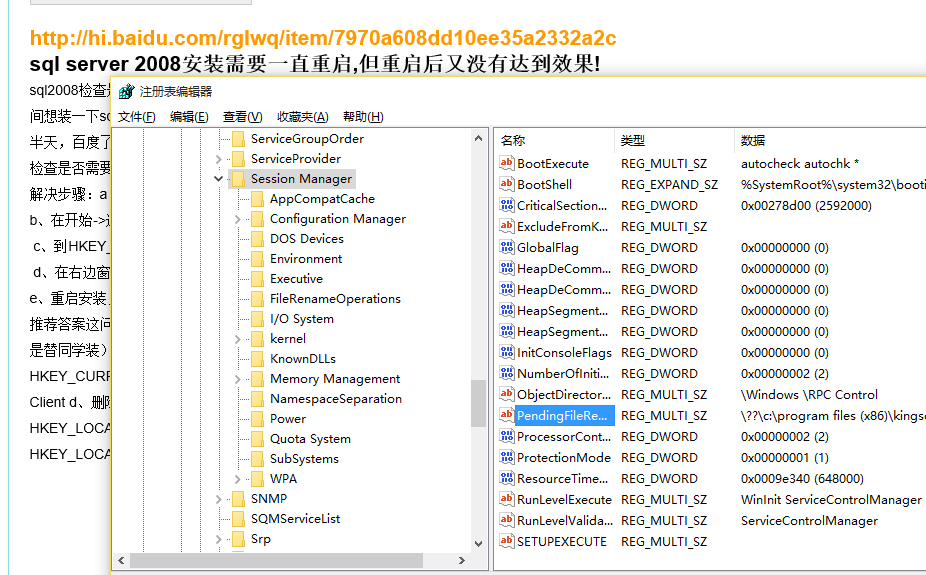
Task: Expand the ServiceProvider tree node
Action: point(219,159)
